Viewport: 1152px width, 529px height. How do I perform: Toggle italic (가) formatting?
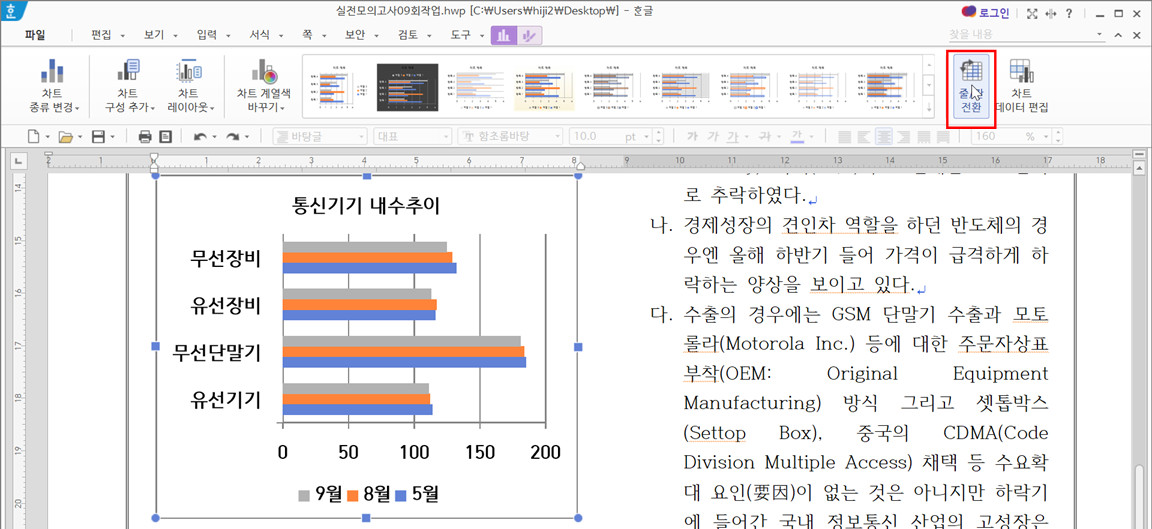point(711,137)
